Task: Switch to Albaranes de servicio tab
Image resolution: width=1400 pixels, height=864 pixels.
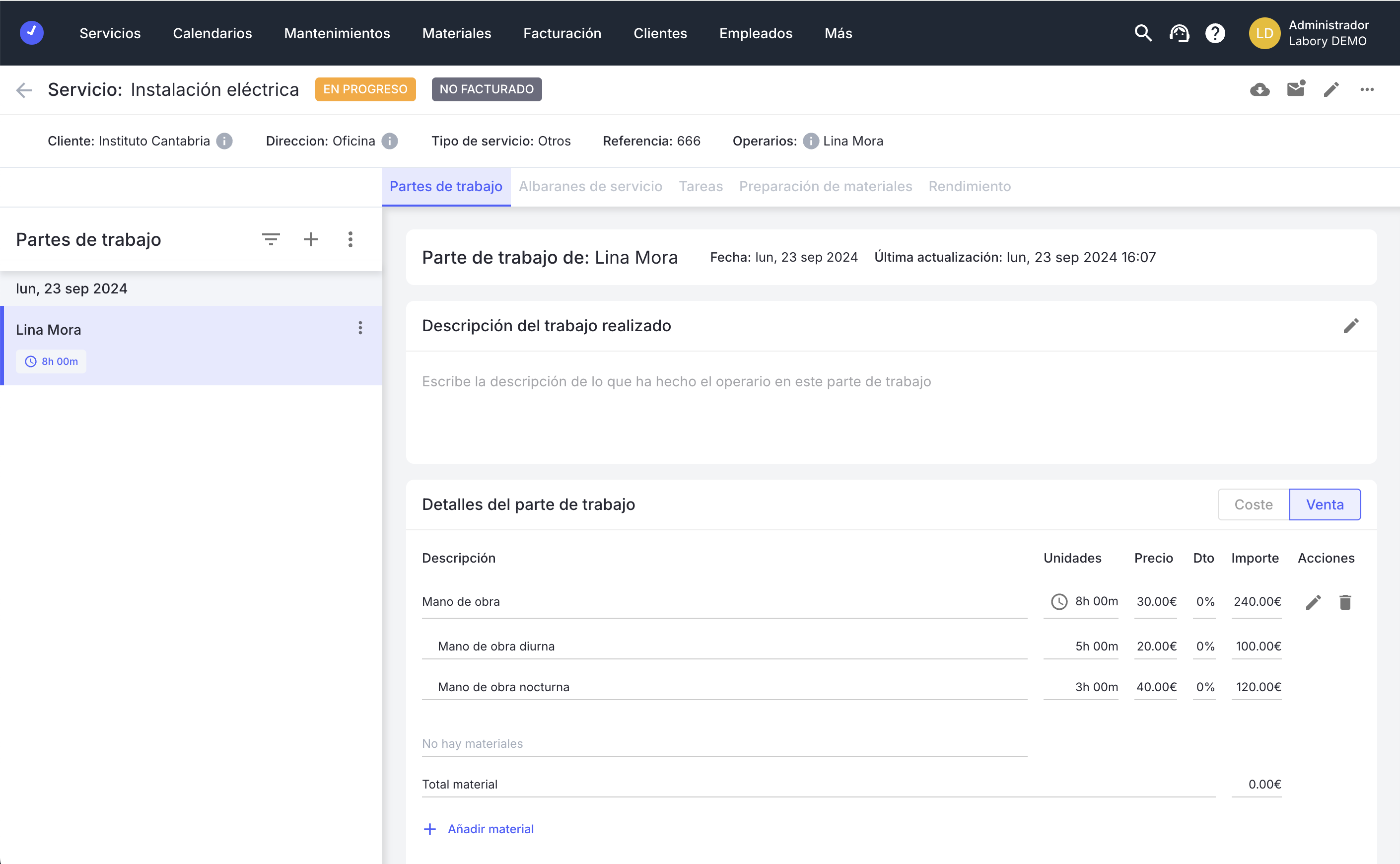Action: pyautogui.click(x=590, y=186)
